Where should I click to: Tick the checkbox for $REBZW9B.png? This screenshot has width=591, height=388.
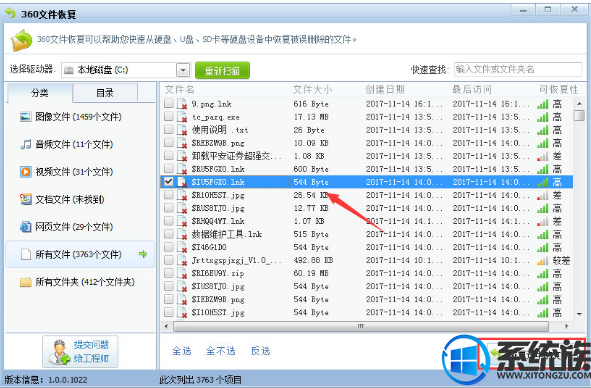coord(168,143)
